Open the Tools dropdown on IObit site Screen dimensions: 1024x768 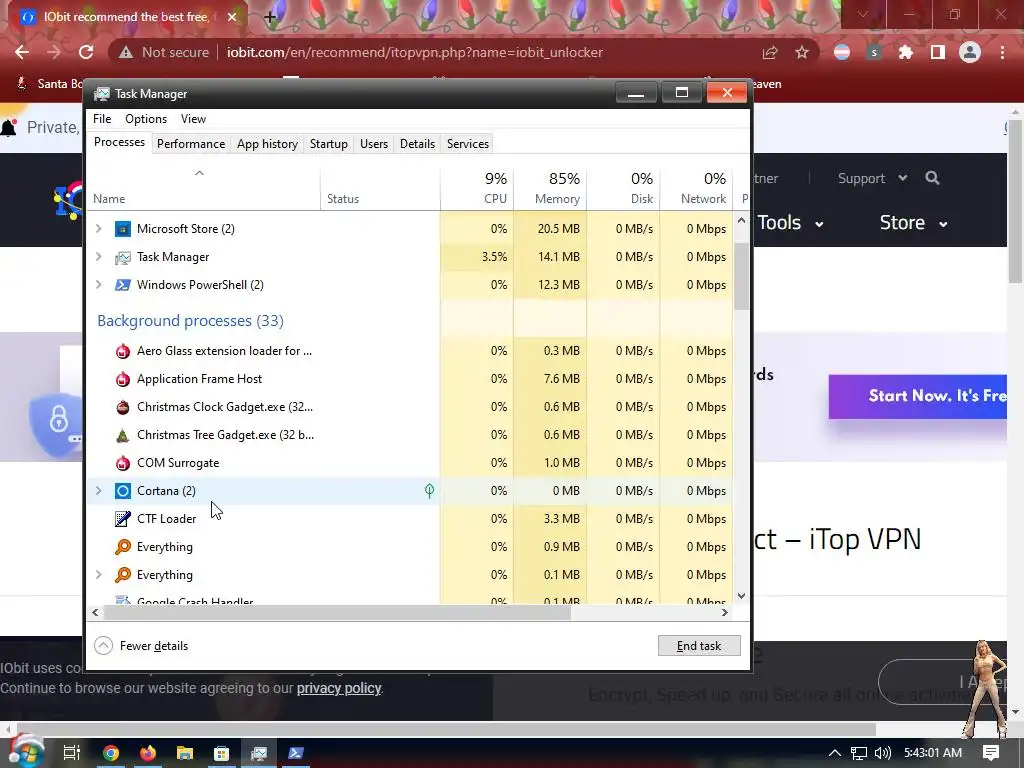(x=790, y=223)
